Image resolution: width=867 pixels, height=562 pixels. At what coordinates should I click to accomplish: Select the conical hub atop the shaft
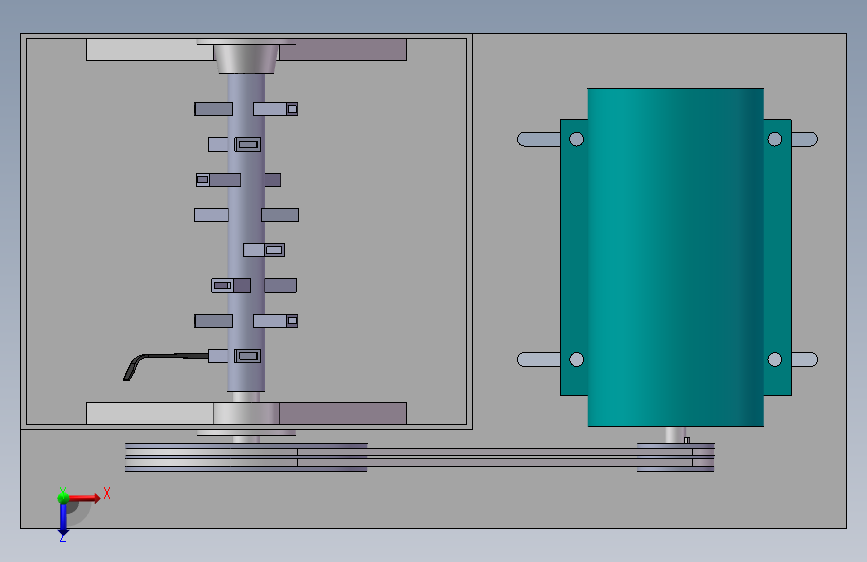coord(246,59)
